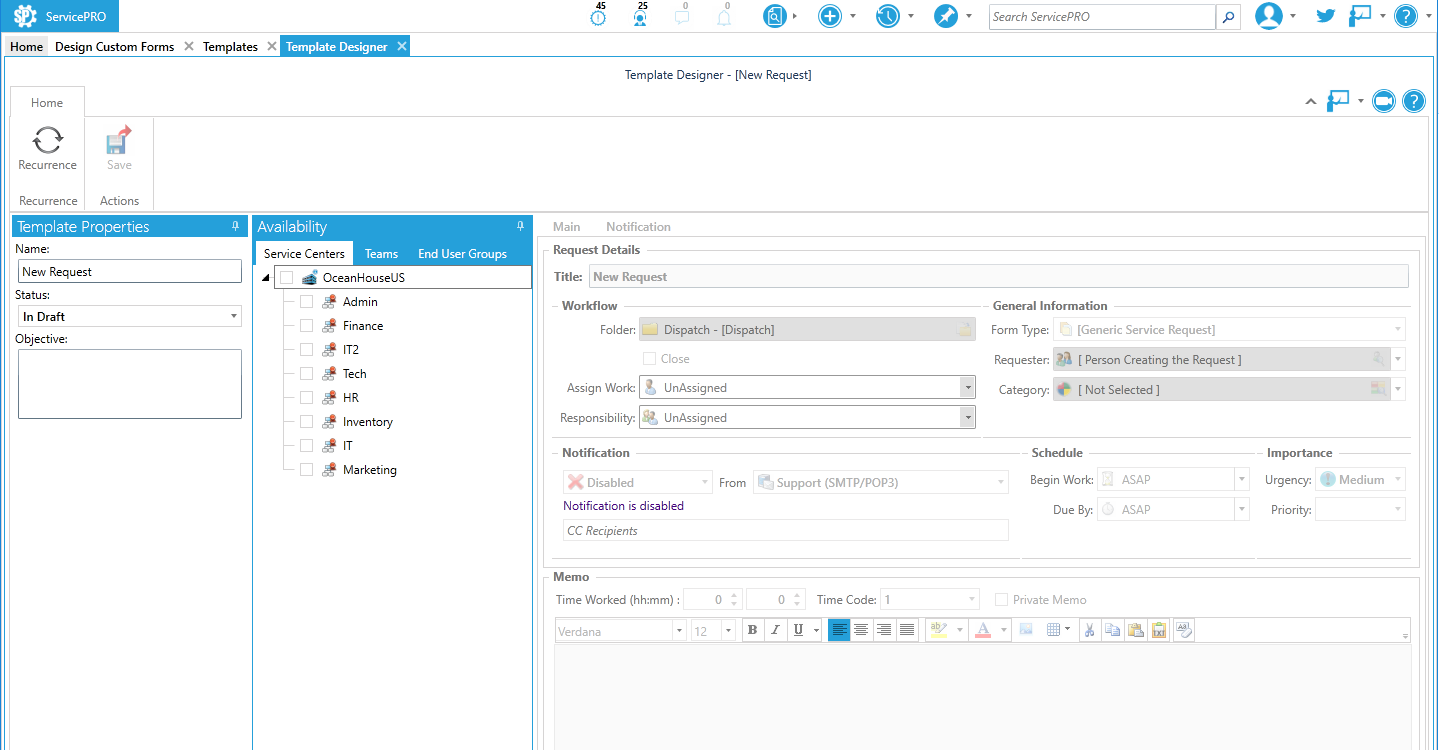Tick the OceanHouseUS checkbox
Screen dimensions: 1439x750
287,278
